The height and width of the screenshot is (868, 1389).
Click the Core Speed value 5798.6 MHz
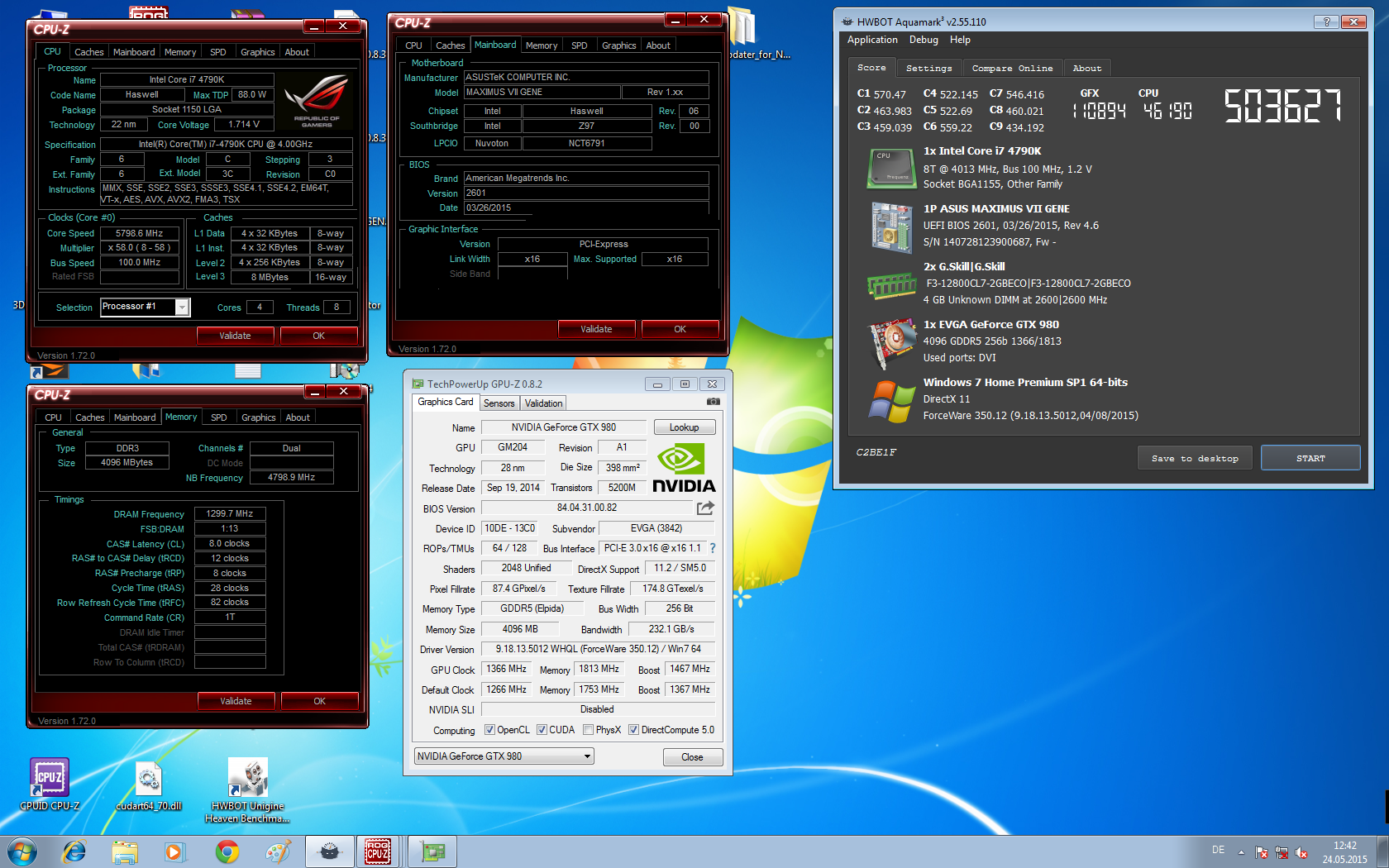click(140, 234)
